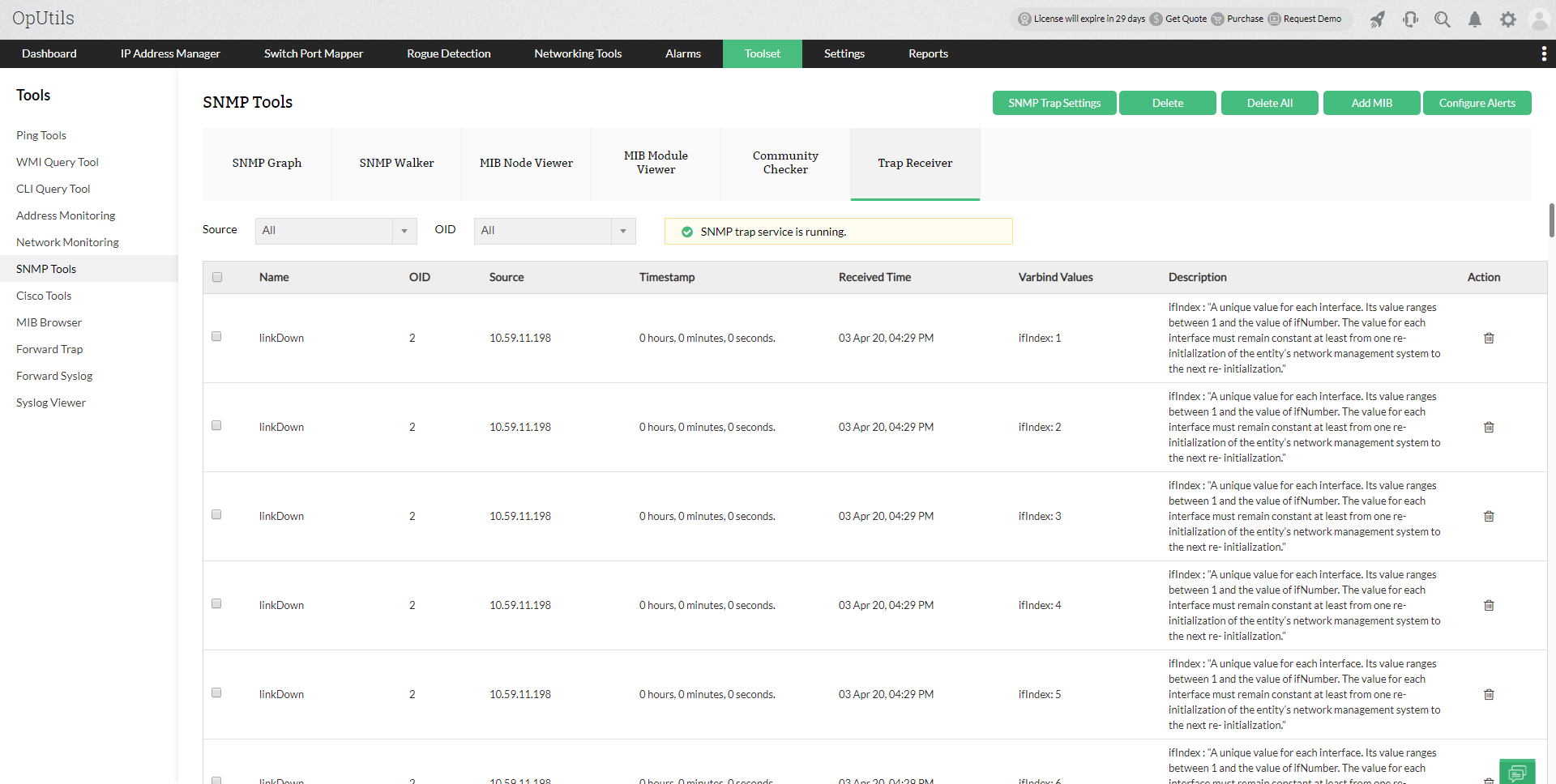Click the Add MIB button

[1371, 103]
